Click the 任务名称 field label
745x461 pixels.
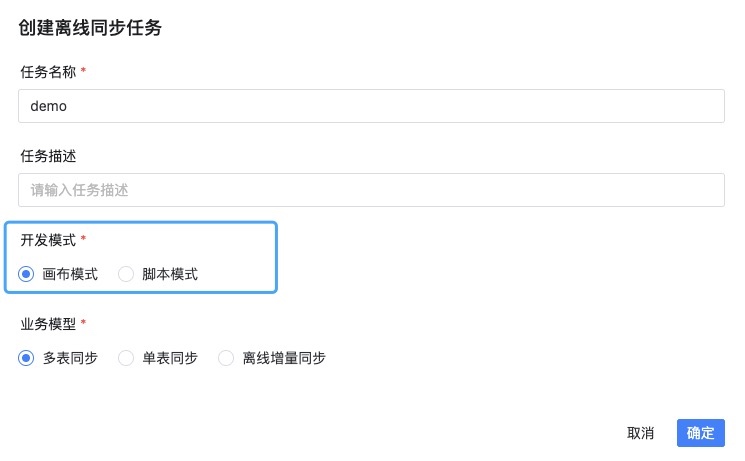48,72
